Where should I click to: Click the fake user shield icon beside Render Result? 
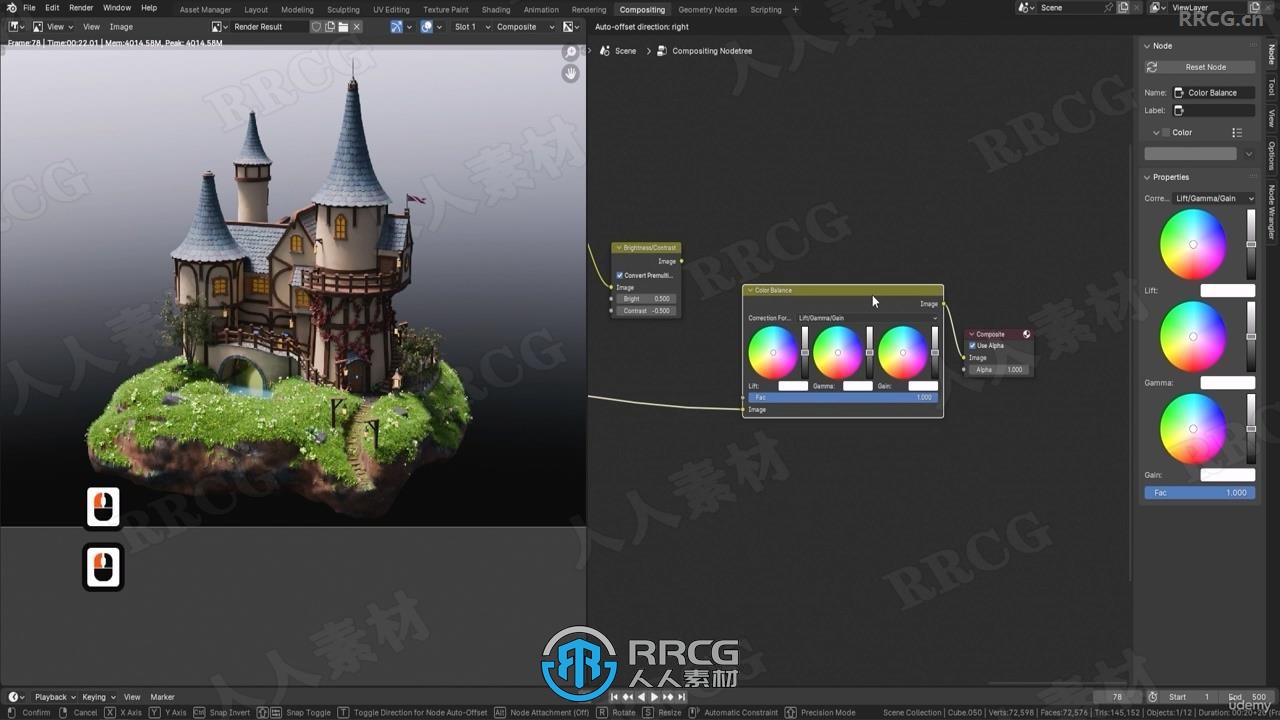tap(316, 27)
